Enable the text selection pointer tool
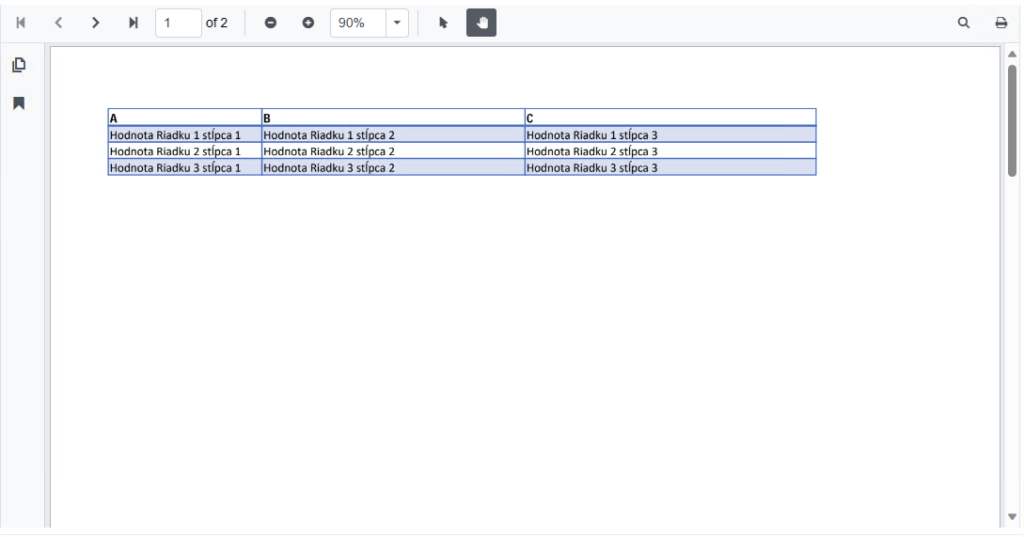The height and width of the screenshot is (537, 1024). click(x=443, y=23)
